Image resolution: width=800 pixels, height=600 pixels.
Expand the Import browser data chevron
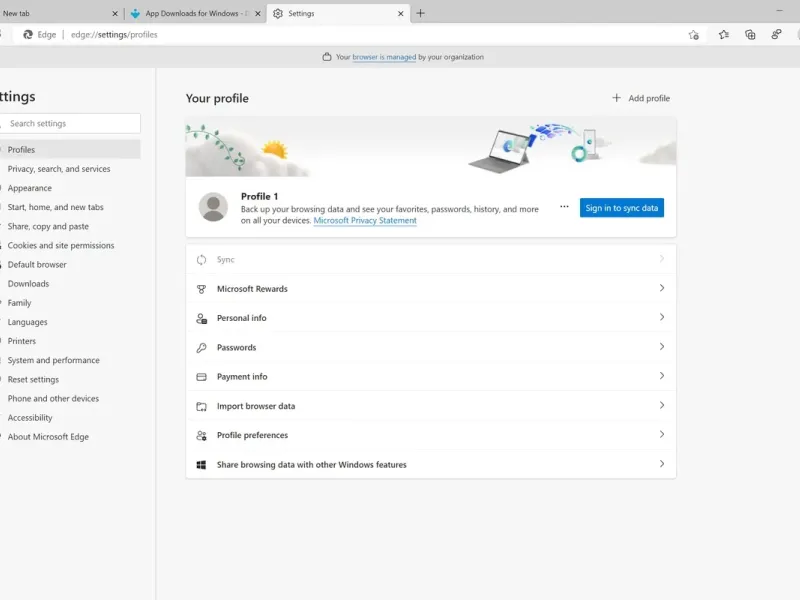662,406
